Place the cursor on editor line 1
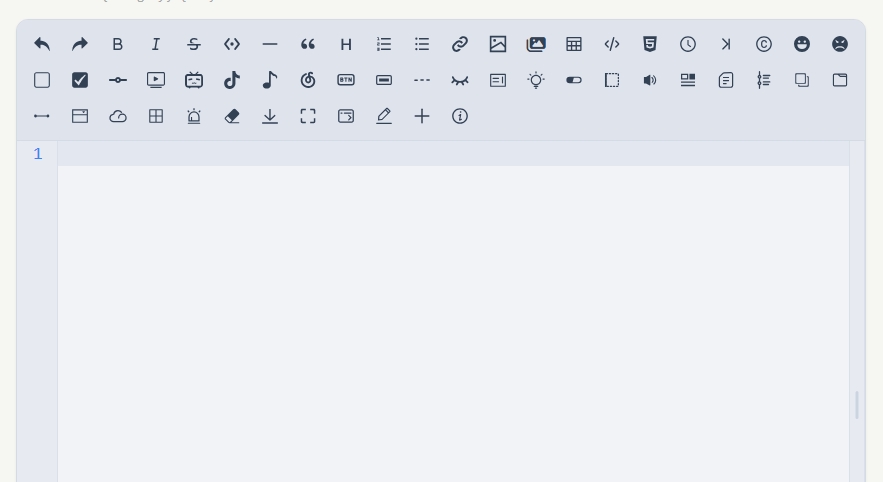This screenshot has width=883, height=482. 453,154
